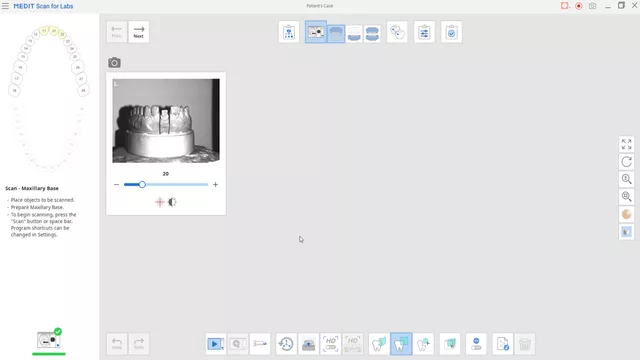Switch to the Mandibular arch stage tab

click(354, 32)
